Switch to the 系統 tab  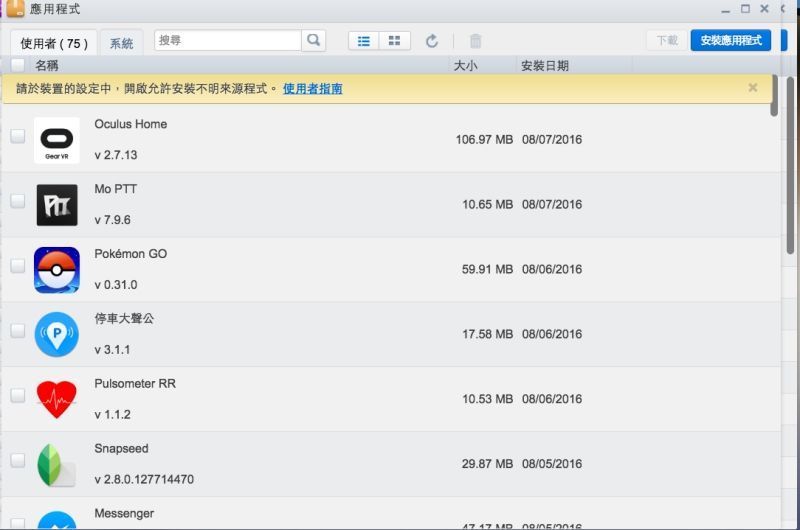tap(121, 44)
